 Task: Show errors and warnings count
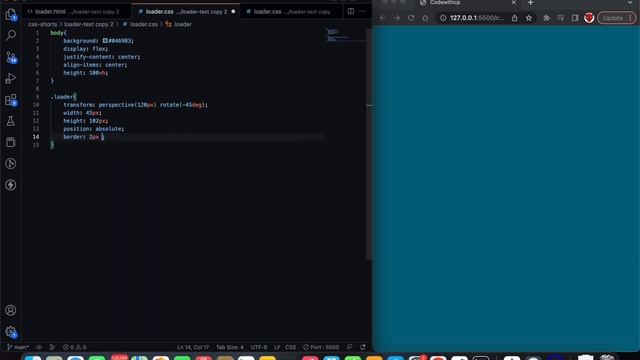74,347
